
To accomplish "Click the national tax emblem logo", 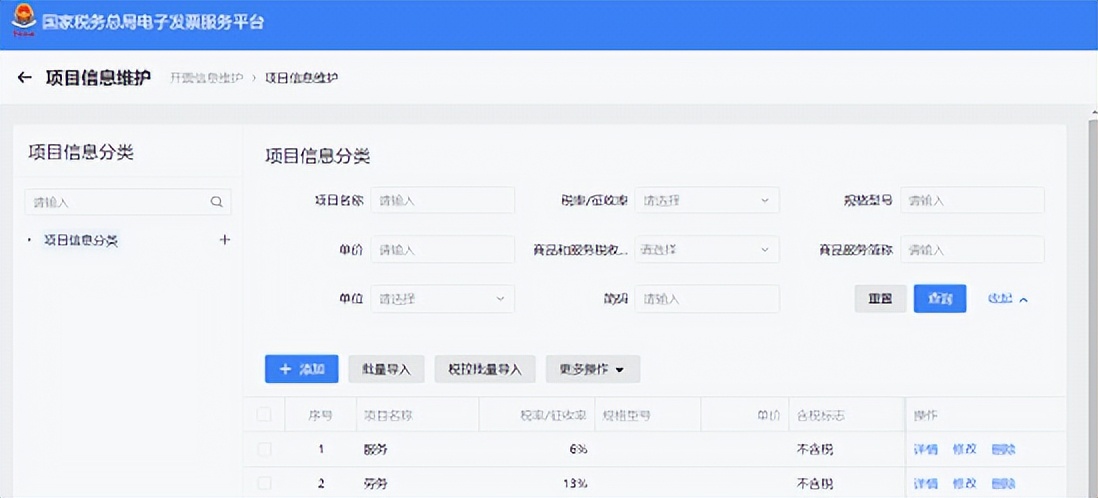I will (x=24, y=22).
